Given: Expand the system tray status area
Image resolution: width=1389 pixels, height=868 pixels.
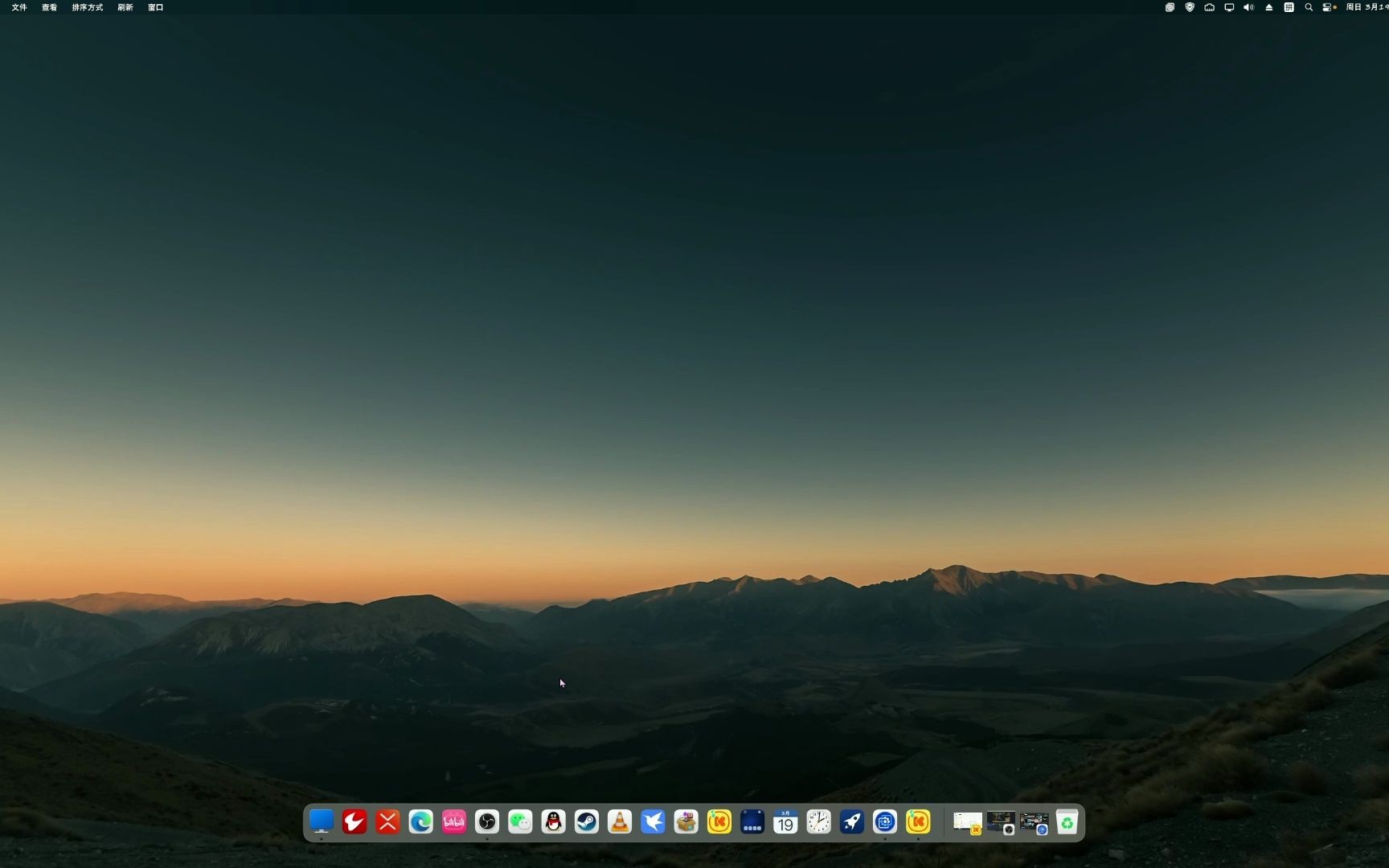Looking at the screenshot, I should click(x=1326, y=7).
